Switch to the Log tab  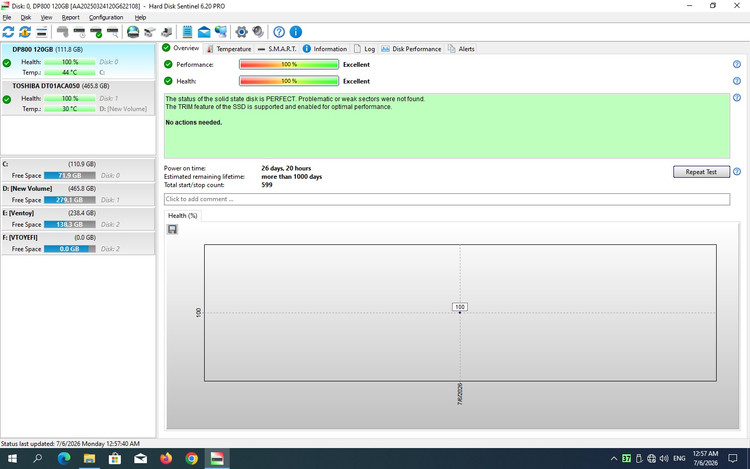[x=364, y=49]
